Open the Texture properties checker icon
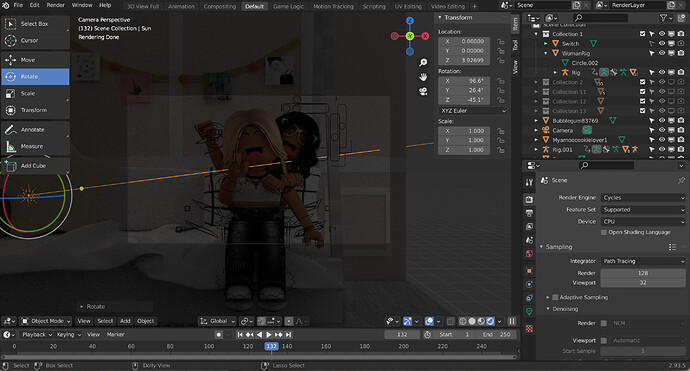Screen dimensions: 690x371 [529, 328]
